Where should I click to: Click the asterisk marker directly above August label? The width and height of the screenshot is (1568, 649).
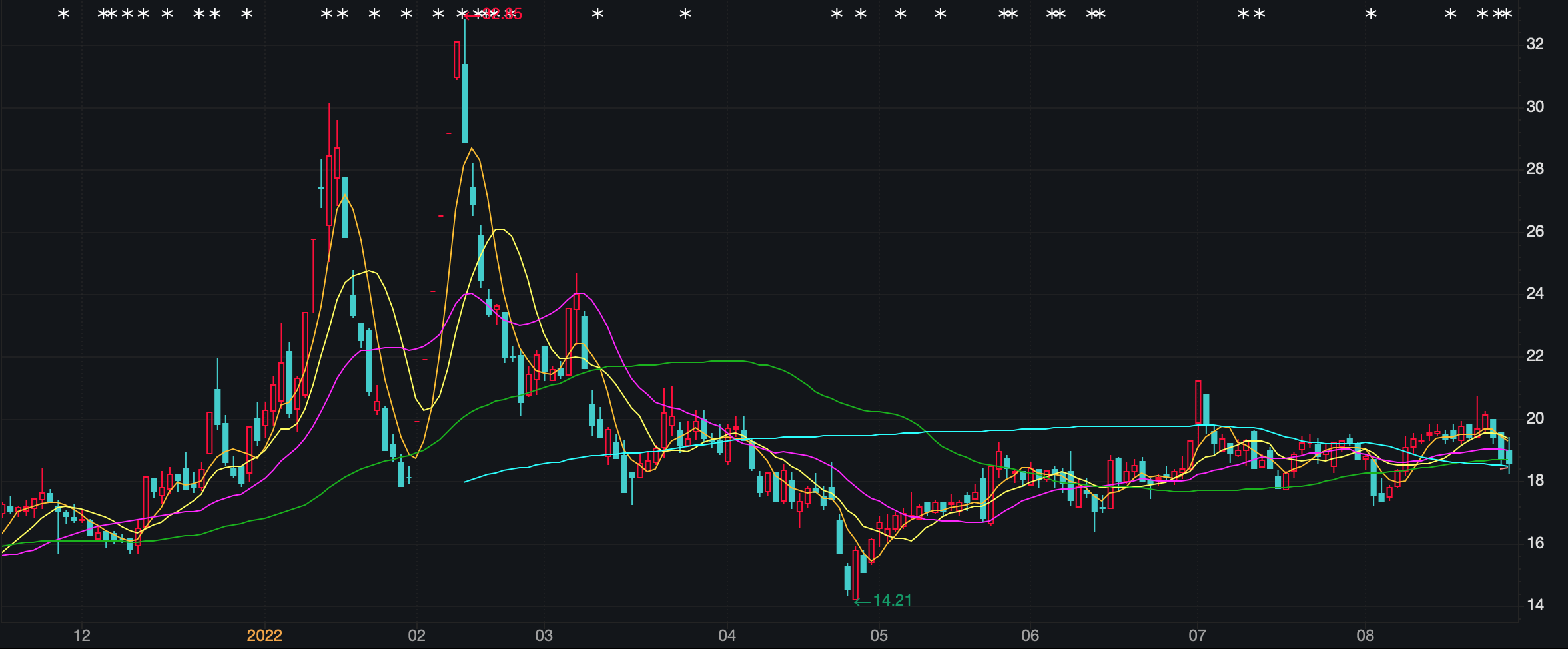tap(1371, 14)
